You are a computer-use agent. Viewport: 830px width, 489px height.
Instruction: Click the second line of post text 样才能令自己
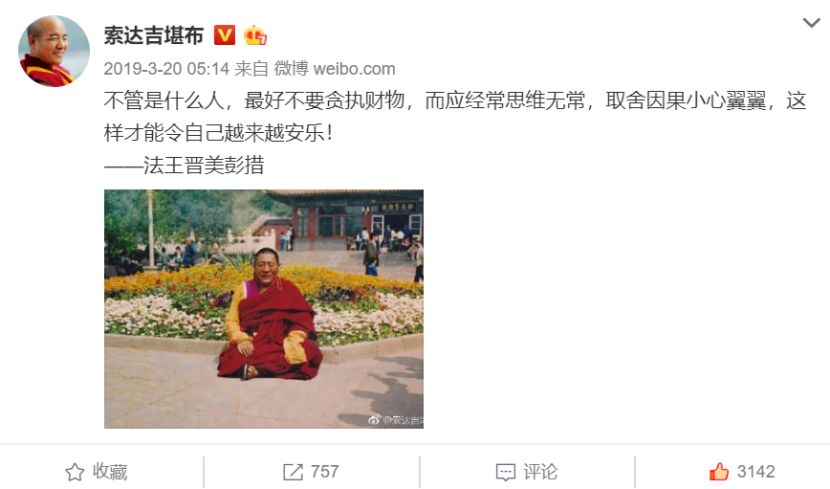pyautogui.click(x=219, y=133)
